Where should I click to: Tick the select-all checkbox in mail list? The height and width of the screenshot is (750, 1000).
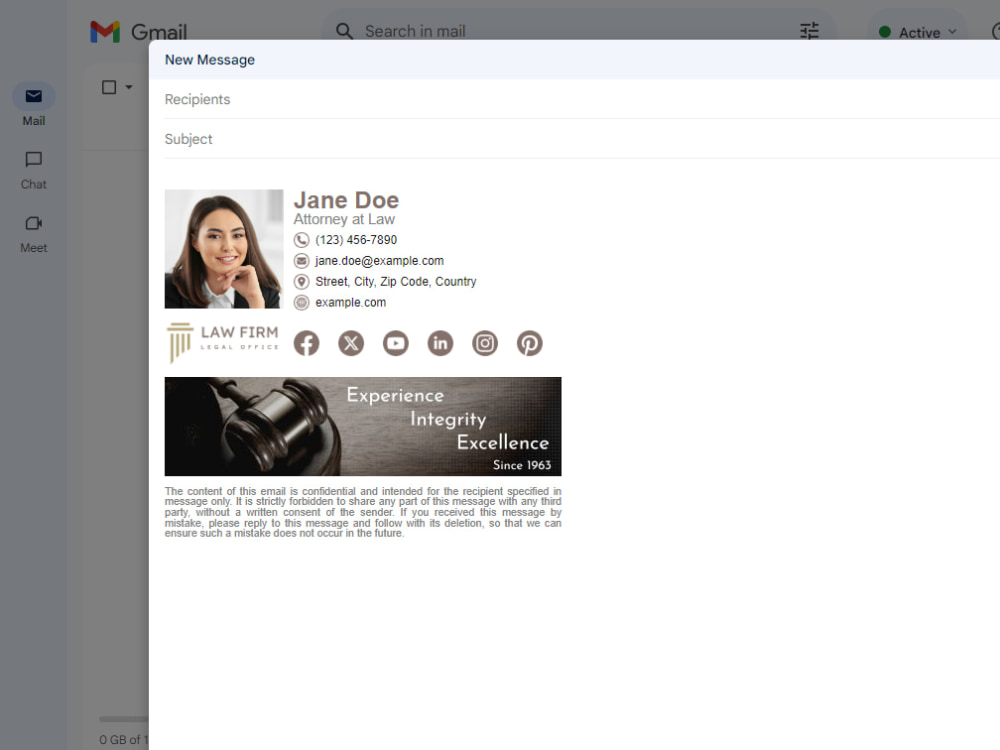109,87
